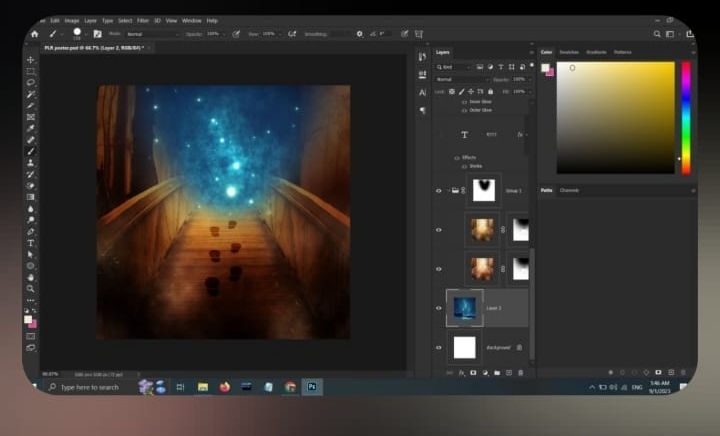Select the Lasso tool

coord(31,83)
